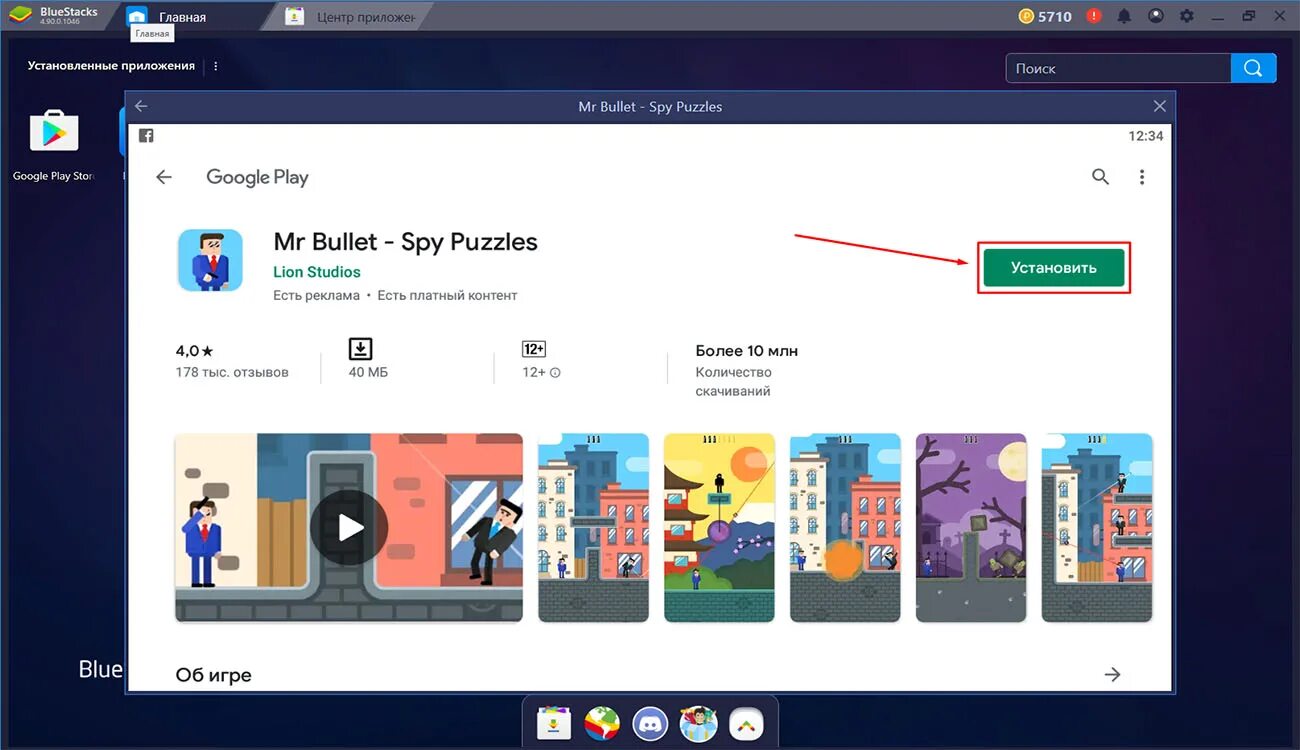Open the cartoon characters dock icon

pyautogui.click(x=699, y=722)
